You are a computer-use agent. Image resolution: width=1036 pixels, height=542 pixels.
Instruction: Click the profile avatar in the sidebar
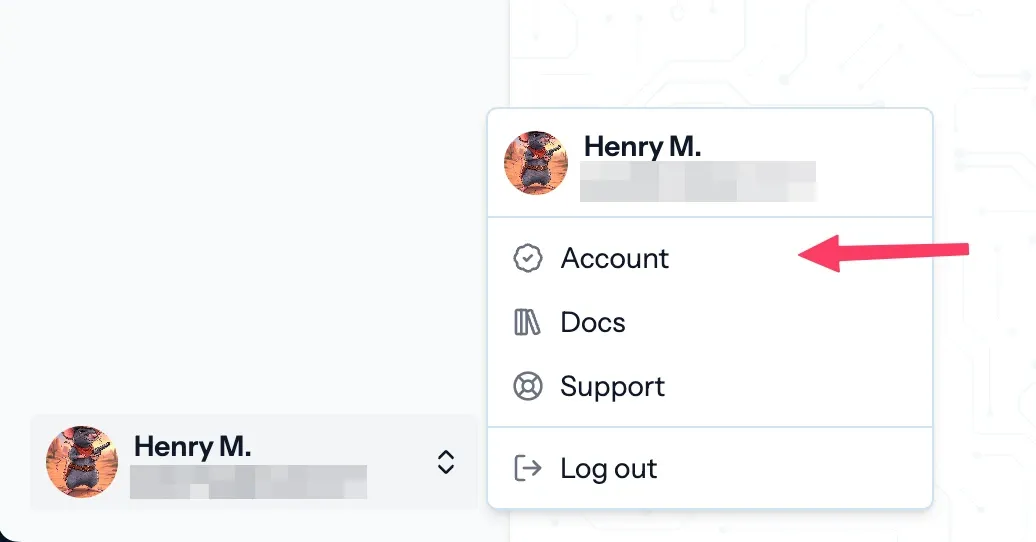click(x=82, y=462)
